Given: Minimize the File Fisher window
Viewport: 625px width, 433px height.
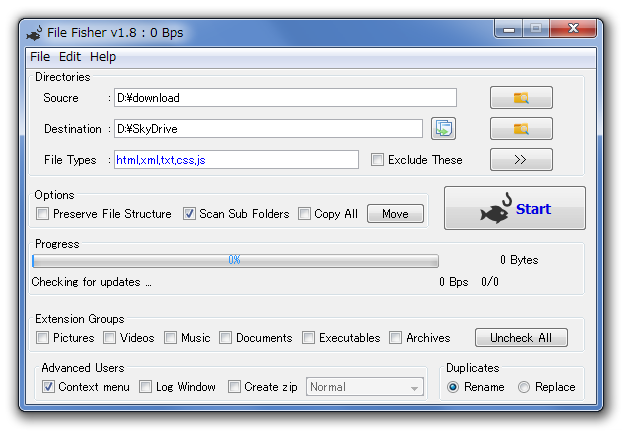Looking at the screenshot, I should pyautogui.click(x=508, y=29).
